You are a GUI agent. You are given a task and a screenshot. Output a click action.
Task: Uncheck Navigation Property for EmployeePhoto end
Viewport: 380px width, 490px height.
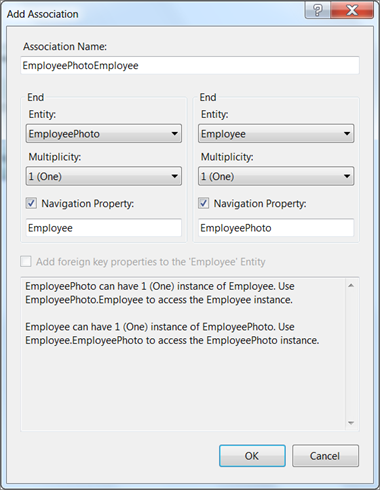click(31, 203)
